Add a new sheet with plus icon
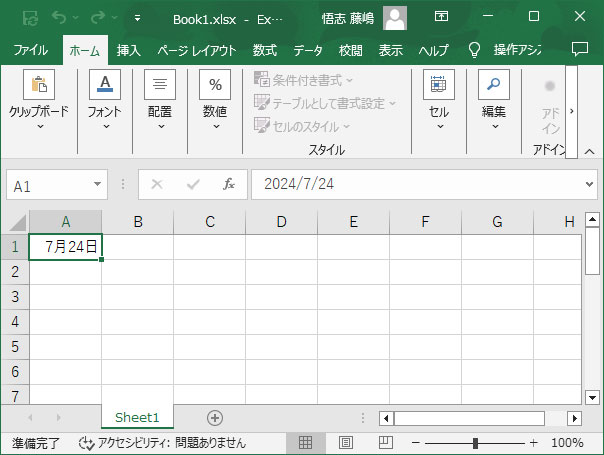 (215, 418)
